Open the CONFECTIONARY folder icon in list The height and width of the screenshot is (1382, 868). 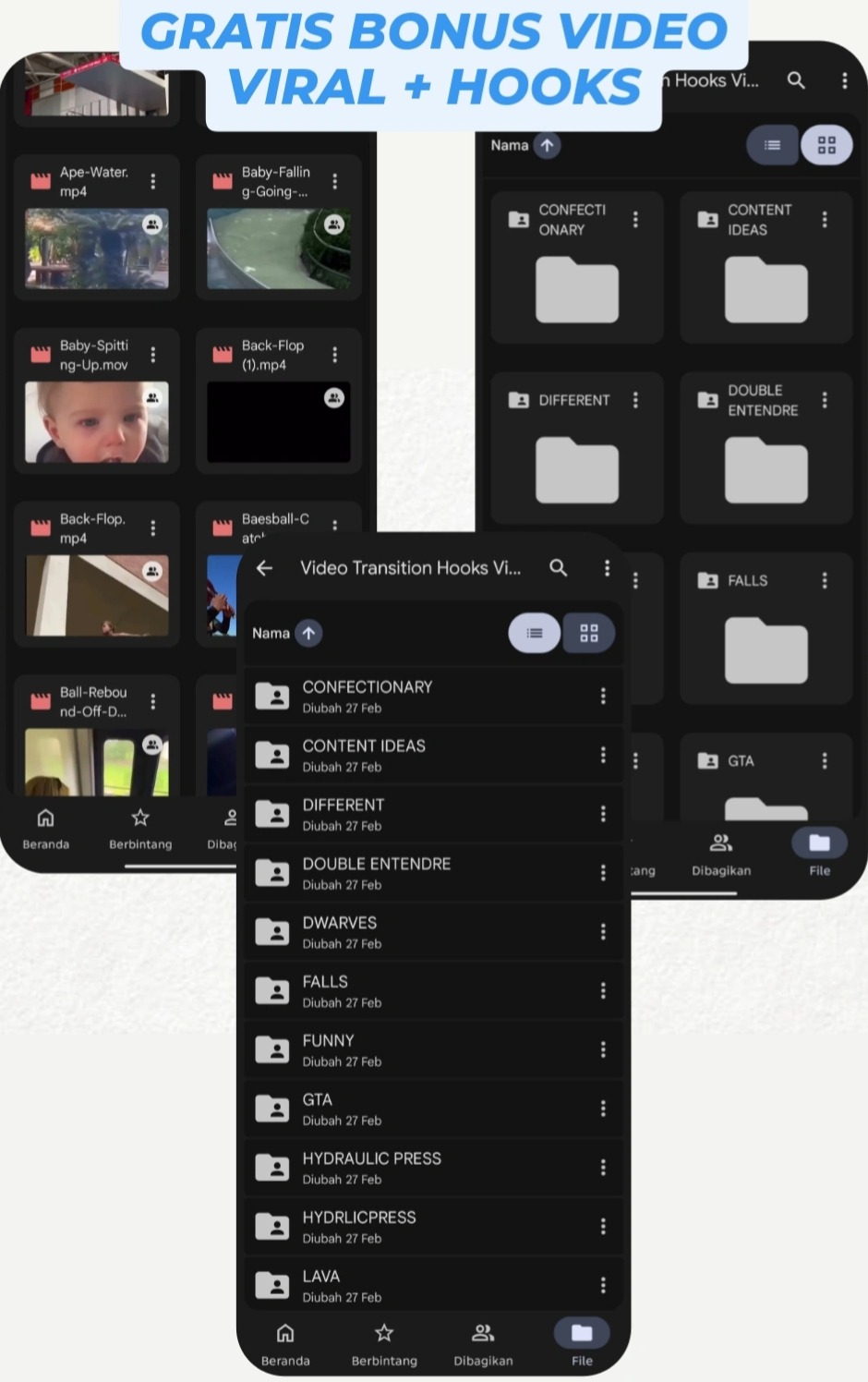click(x=272, y=697)
